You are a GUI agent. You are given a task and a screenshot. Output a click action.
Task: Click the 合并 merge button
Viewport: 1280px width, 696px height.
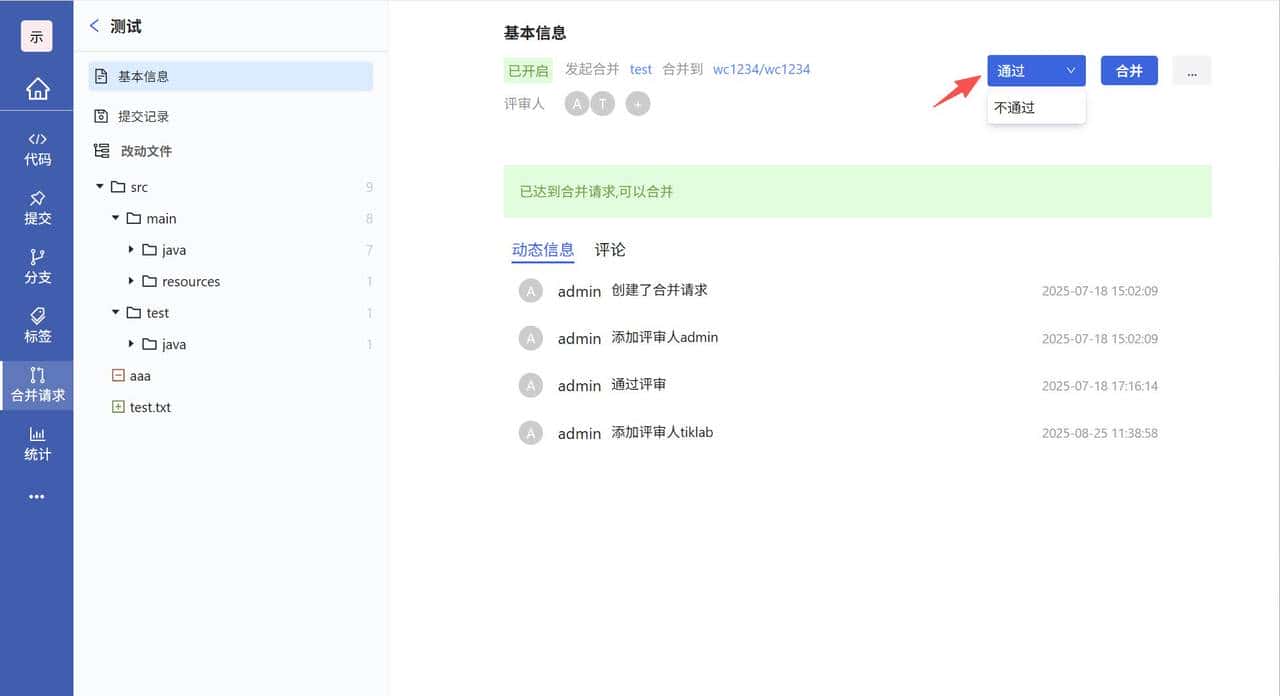coord(1129,70)
